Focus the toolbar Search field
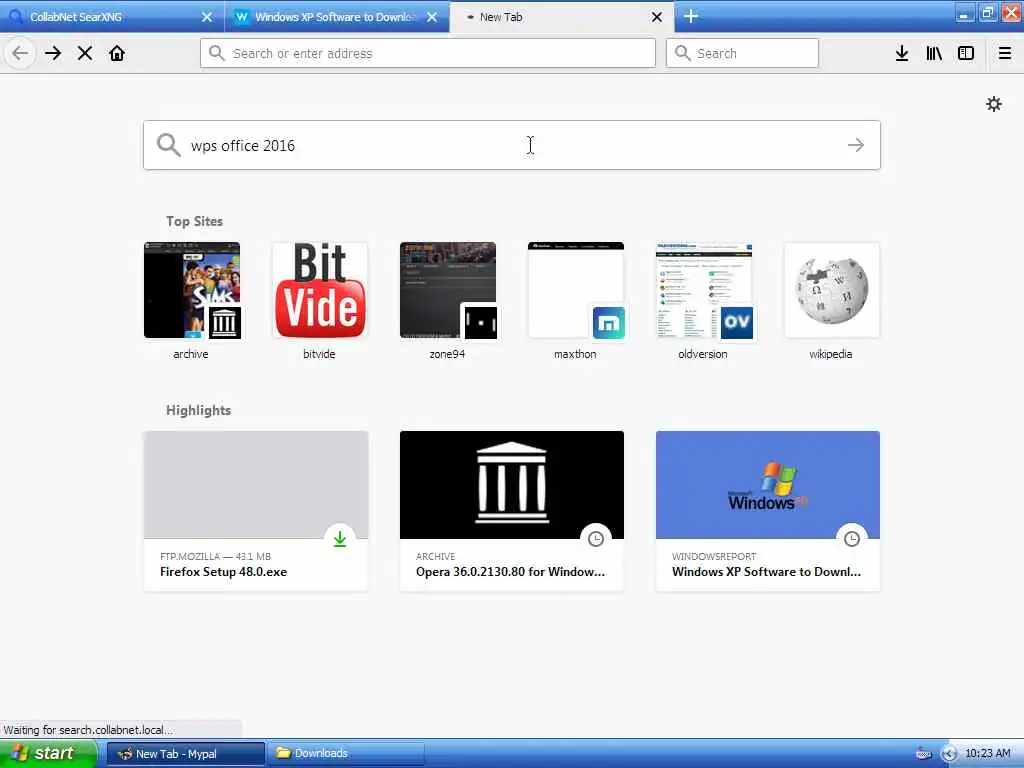 tap(742, 53)
